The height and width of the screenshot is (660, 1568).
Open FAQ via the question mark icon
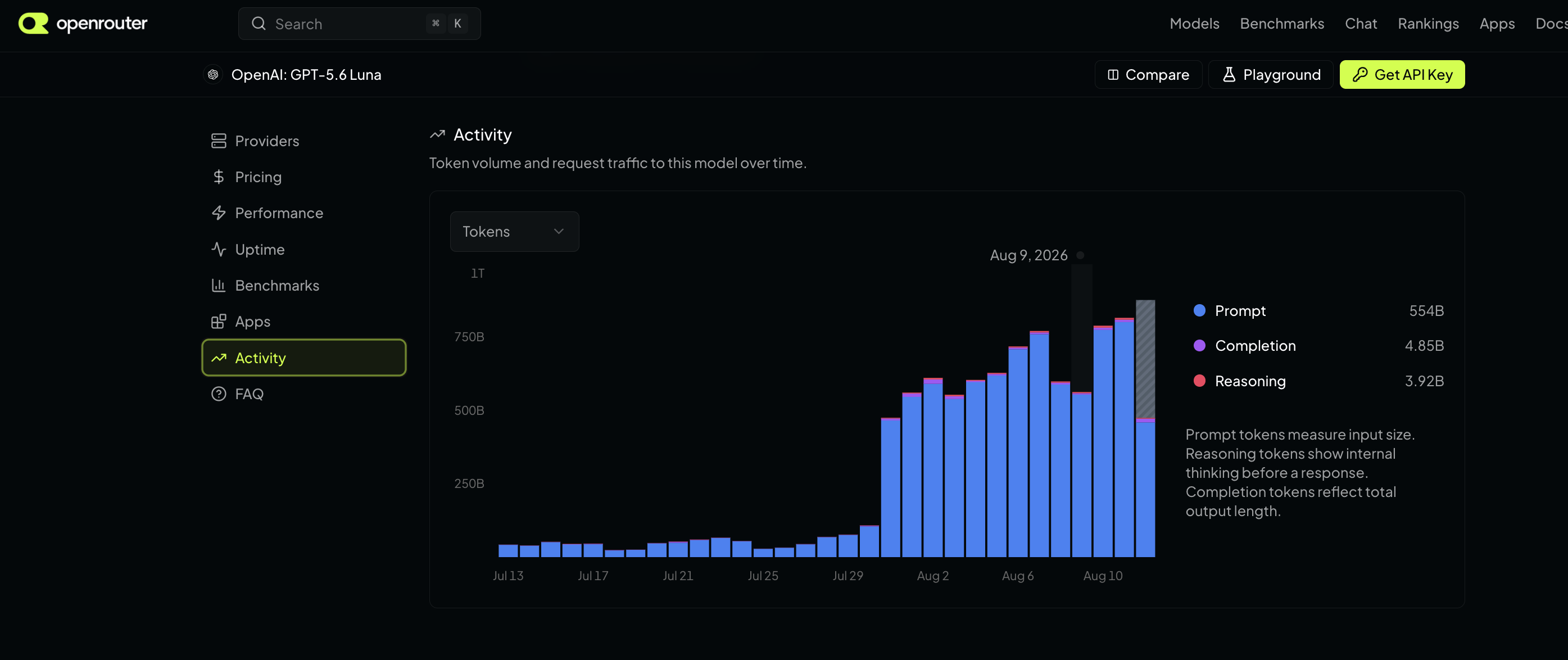point(219,394)
